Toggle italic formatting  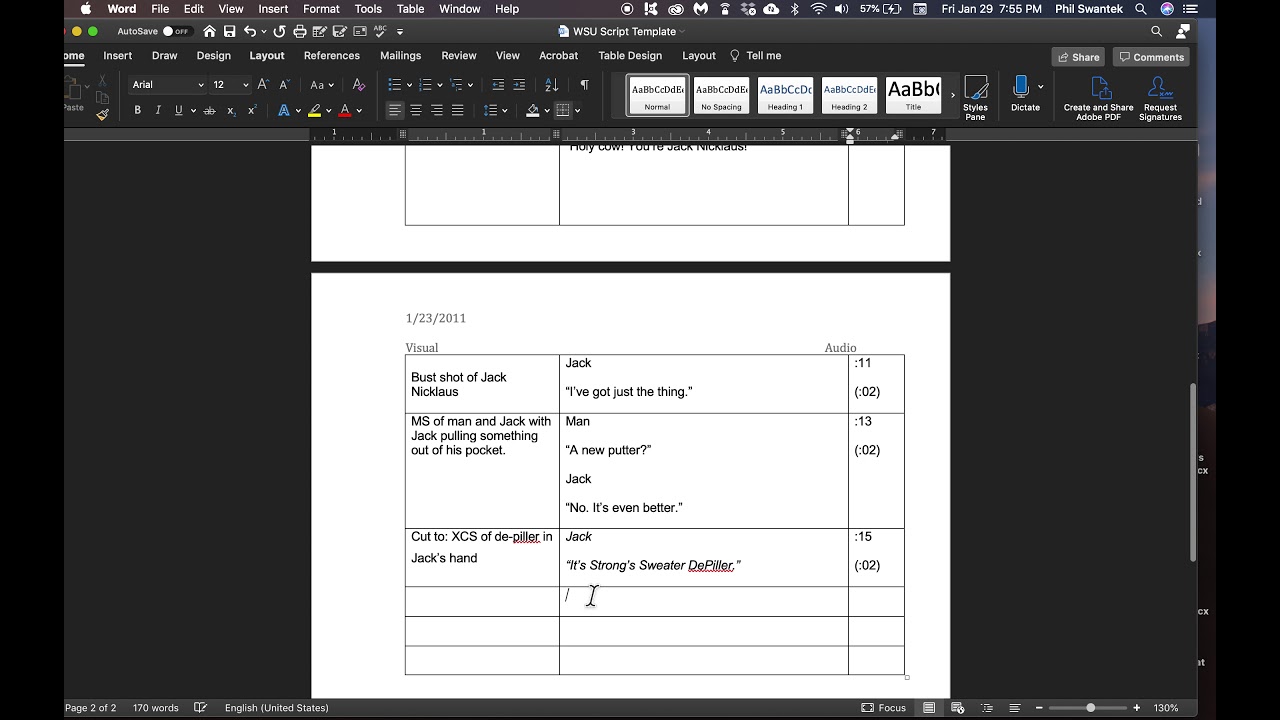coord(158,111)
